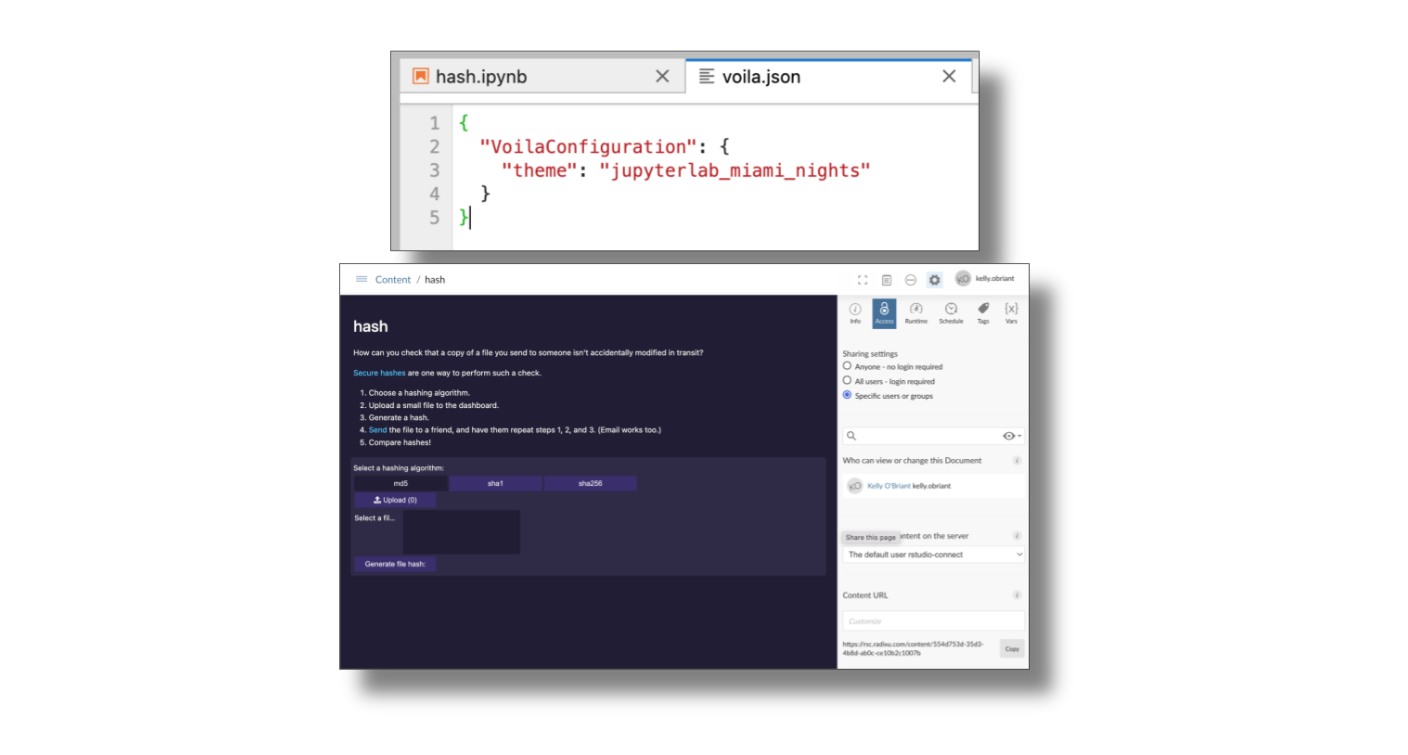1408x755 pixels.
Task: Open the Info settings panel
Action: (855, 313)
